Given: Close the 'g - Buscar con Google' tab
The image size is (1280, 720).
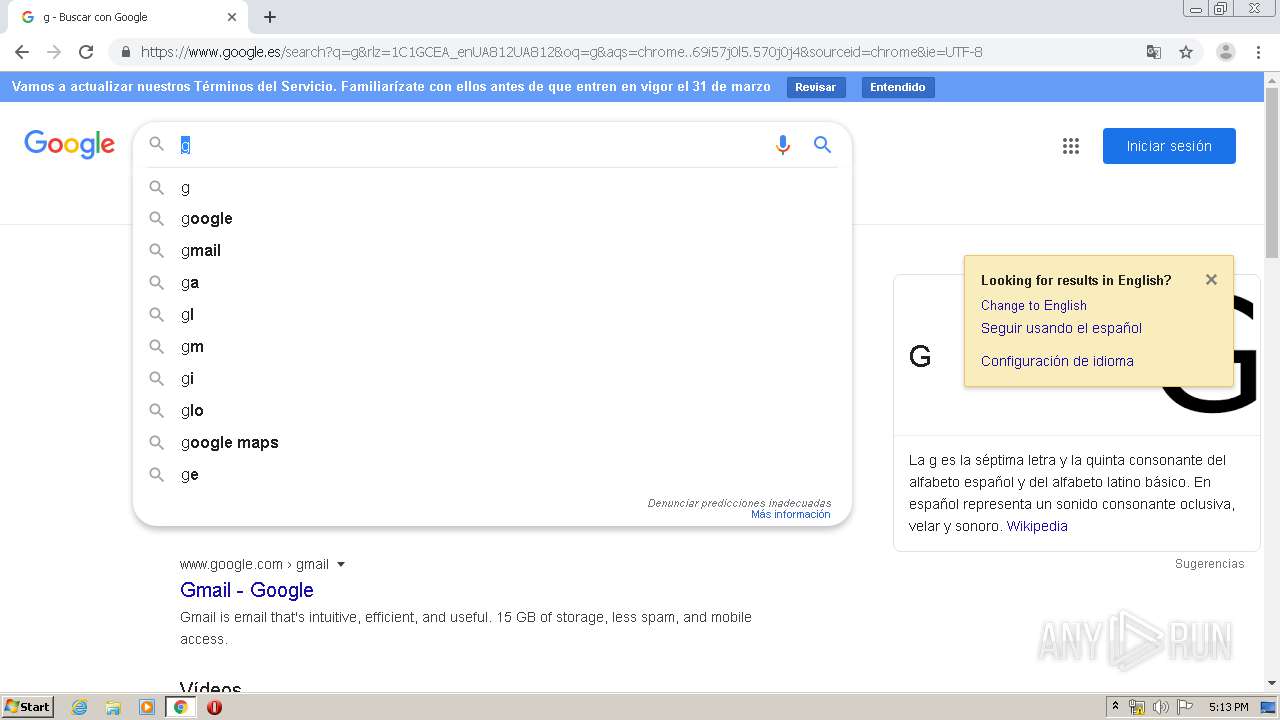Looking at the screenshot, I should pyautogui.click(x=232, y=17).
